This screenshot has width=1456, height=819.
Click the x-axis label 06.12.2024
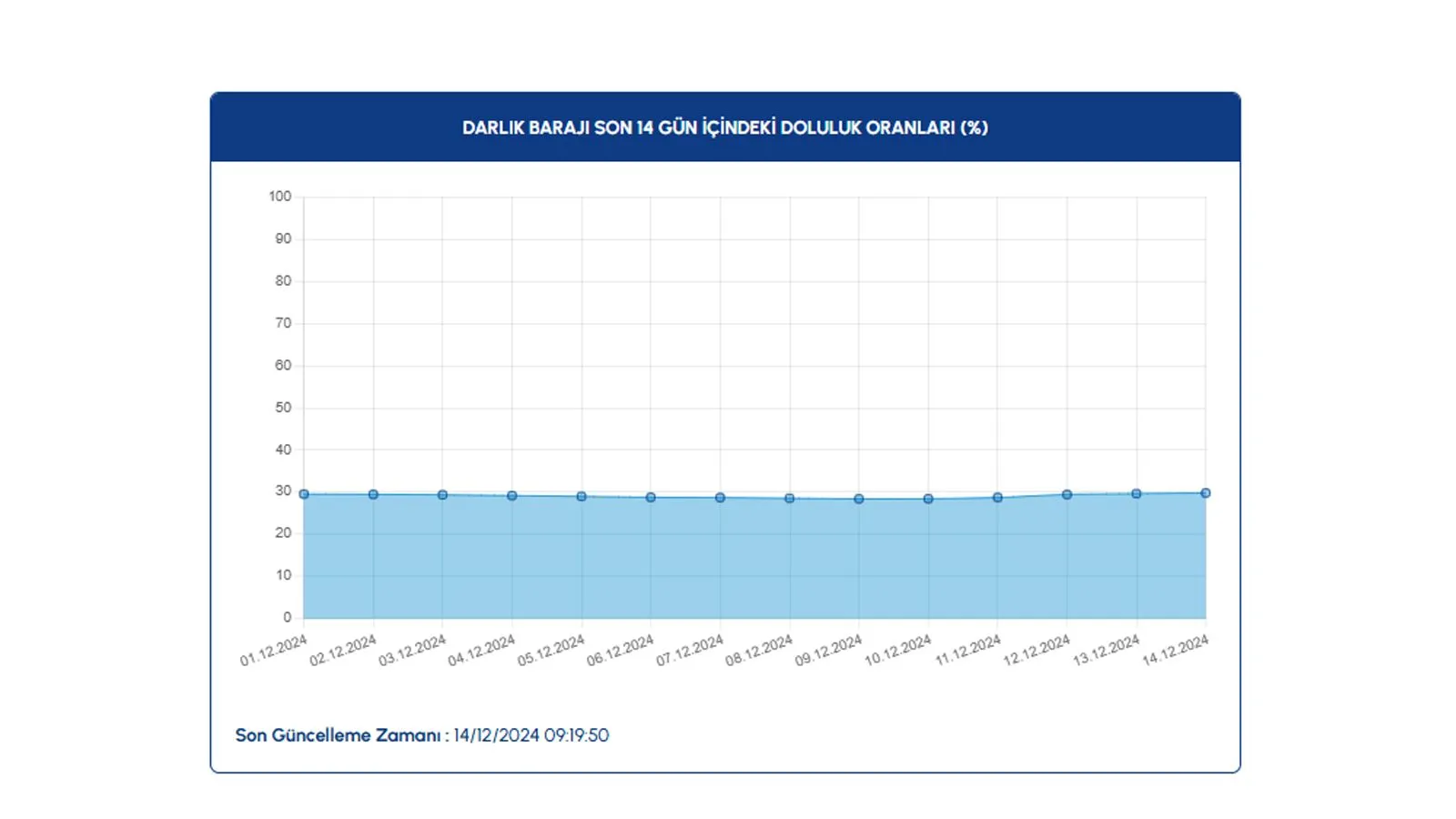tap(621, 651)
